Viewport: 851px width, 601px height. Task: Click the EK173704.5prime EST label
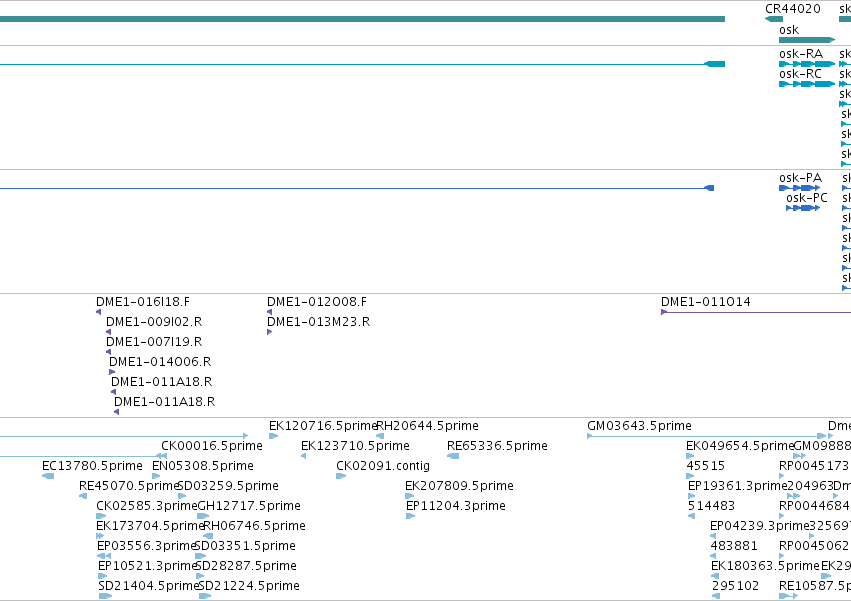150,526
